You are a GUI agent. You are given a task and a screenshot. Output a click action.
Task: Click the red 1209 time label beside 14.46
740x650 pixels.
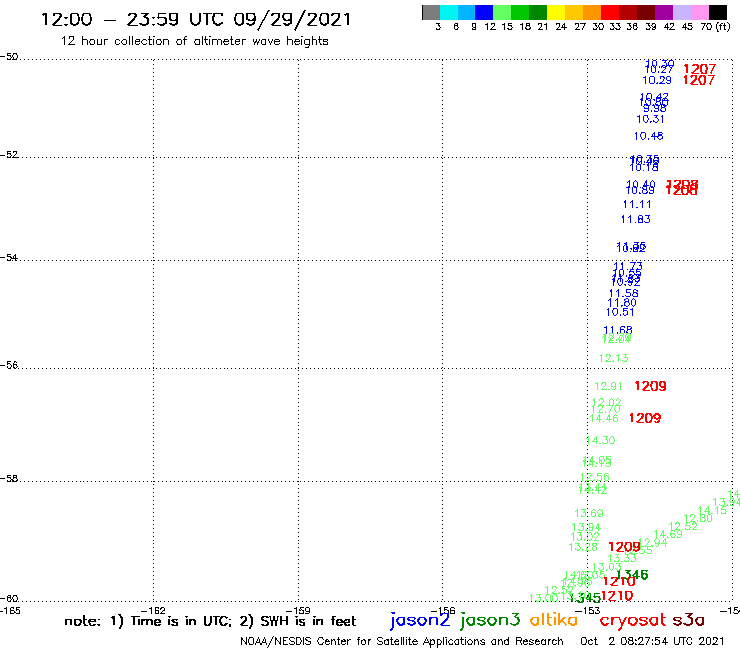click(x=645, y=418)
